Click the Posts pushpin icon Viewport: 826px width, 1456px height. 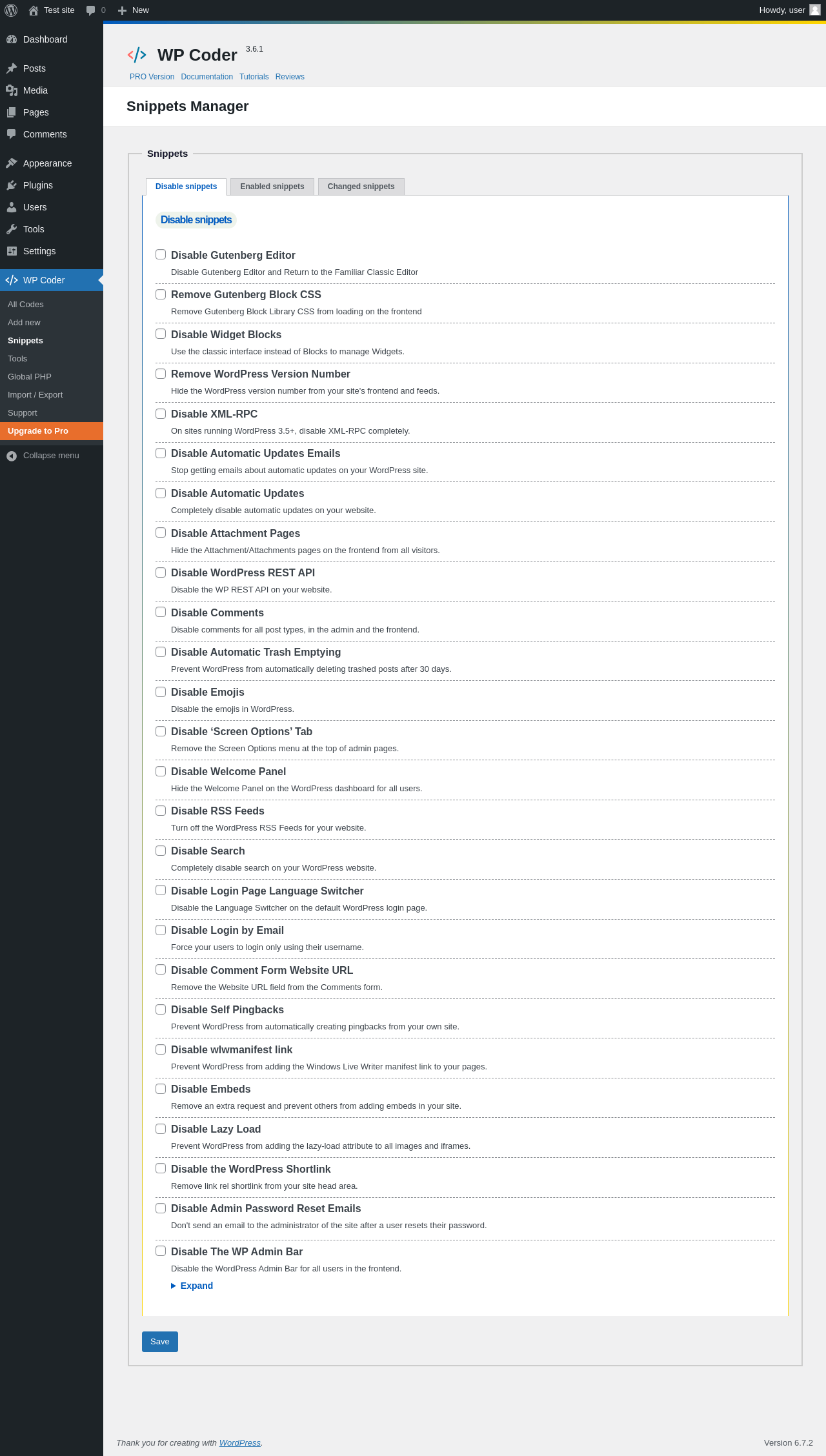(x=12, y=68)
